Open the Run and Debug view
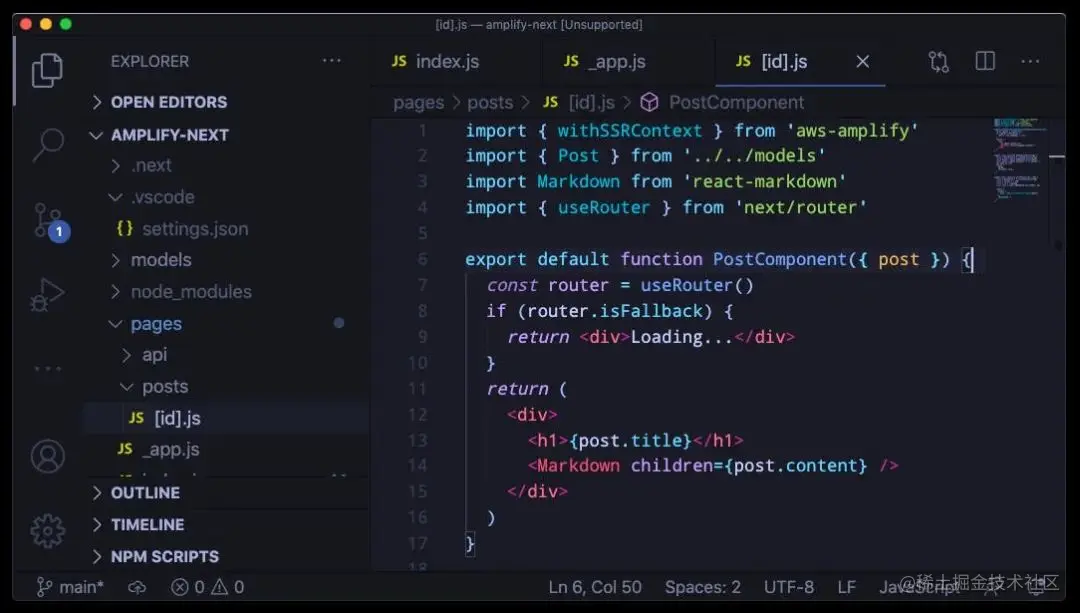 (x=48, y=294)
